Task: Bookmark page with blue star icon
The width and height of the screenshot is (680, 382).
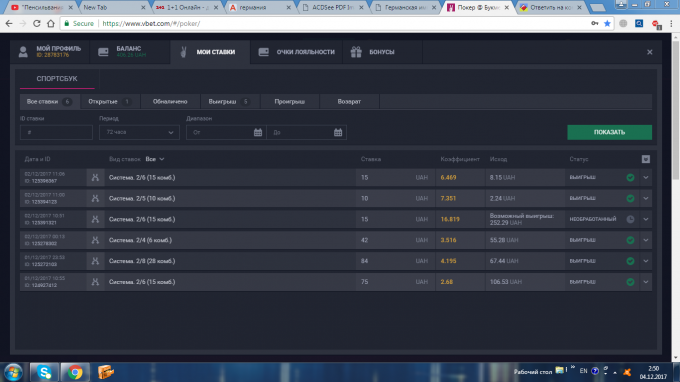Action: [607, 23]
